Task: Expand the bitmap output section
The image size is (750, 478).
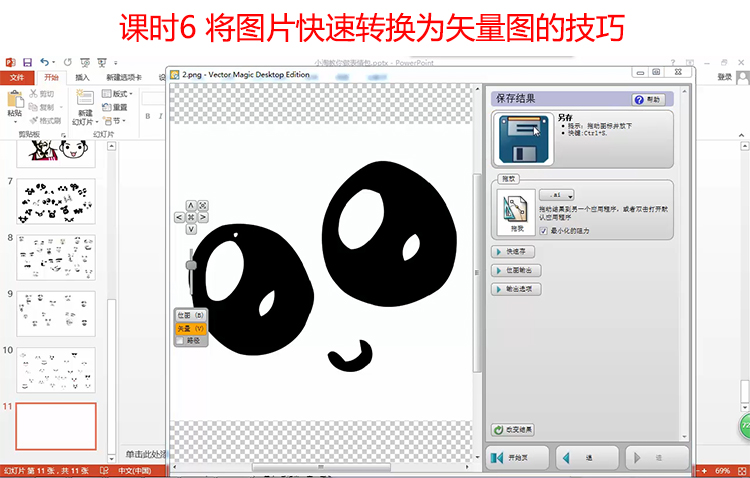Action: coord(516,270)
